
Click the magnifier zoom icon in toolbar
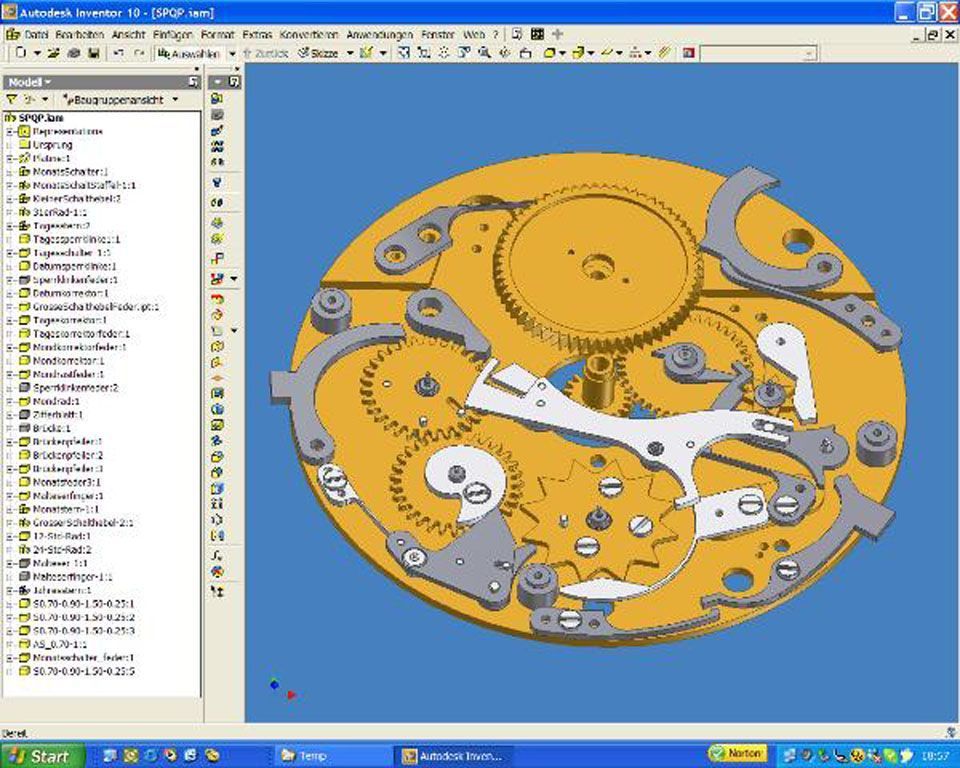coord(484,52)
